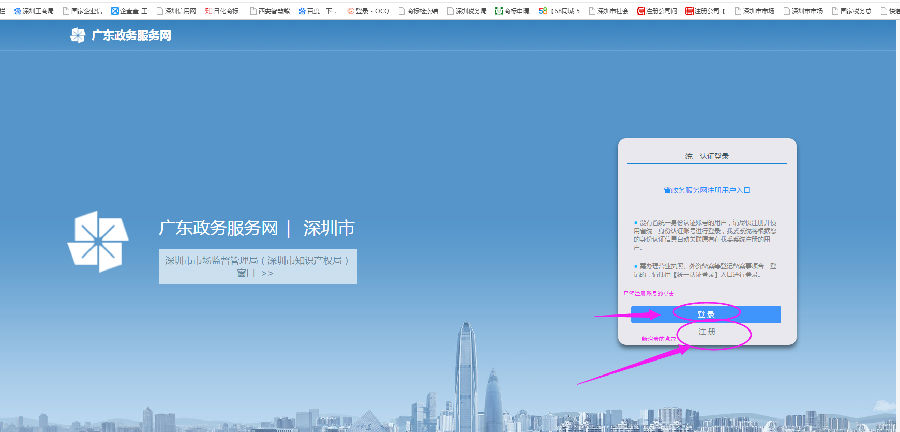Open the last bookmark at the far right
Screen dimensions: 900x432
coord(890,11)
